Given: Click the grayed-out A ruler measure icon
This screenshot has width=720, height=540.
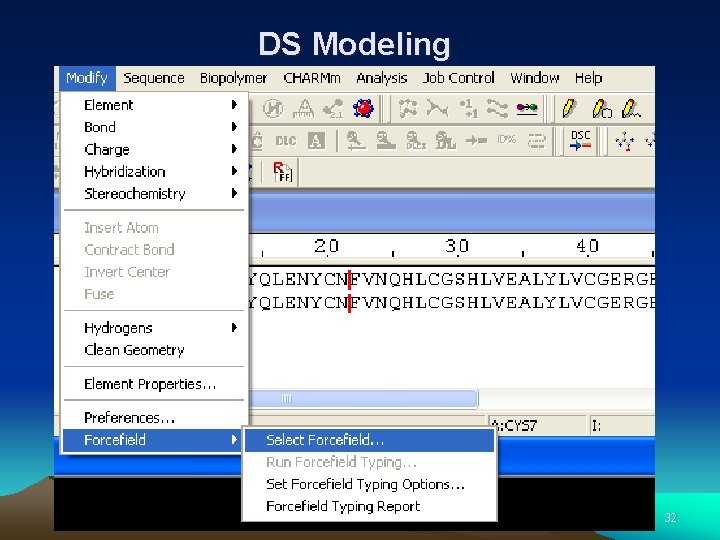Looking at the screenshot, I should pyautogui.click(x=304, y=109).
